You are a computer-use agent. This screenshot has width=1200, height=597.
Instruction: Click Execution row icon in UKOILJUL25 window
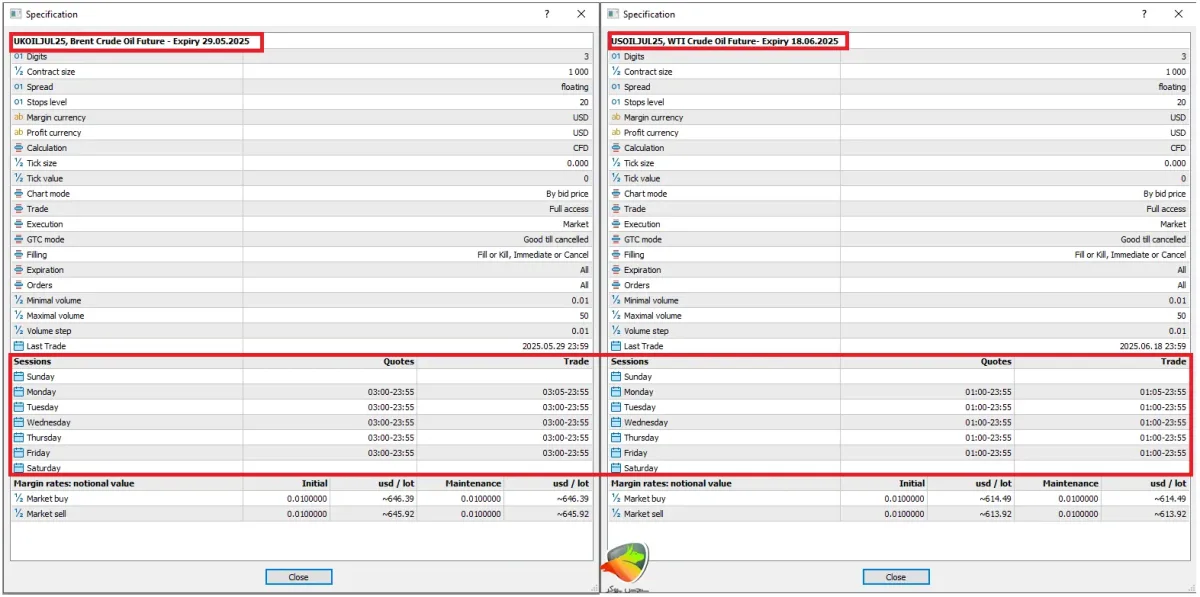[18, 224]
